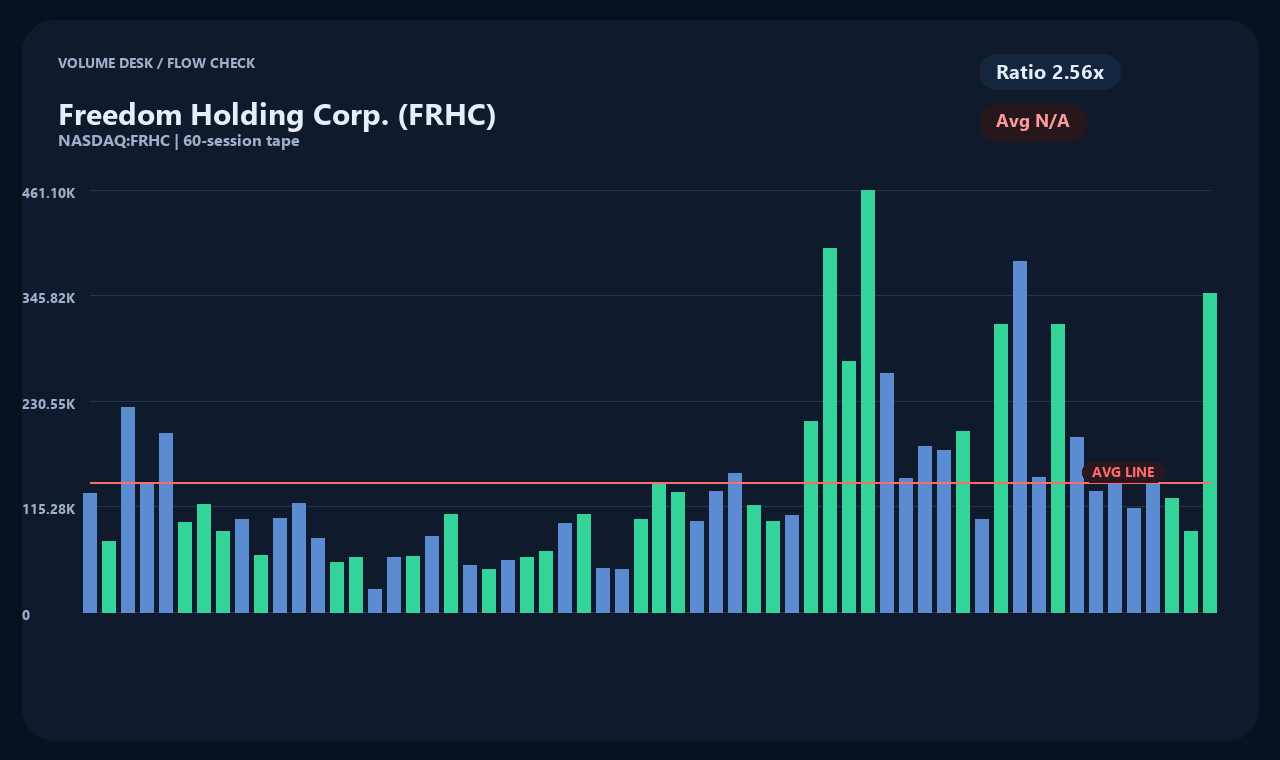The width and height of the screenshot is (1280, 760).
Task: Click the Freedom Holding Corp. (FRHC) title
Action: click(277, 115)
